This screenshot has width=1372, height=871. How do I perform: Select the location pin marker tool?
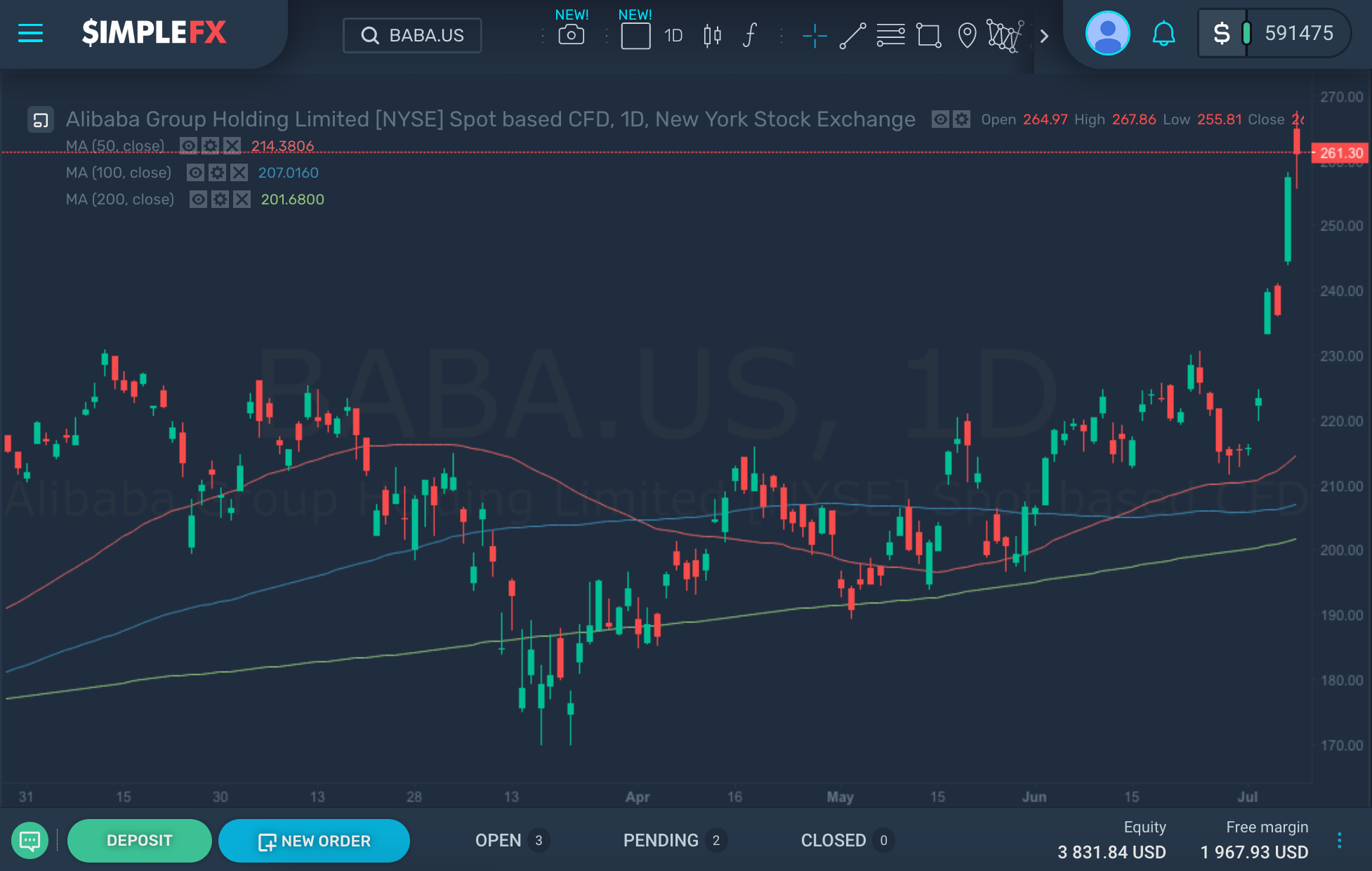click(967, 35)
